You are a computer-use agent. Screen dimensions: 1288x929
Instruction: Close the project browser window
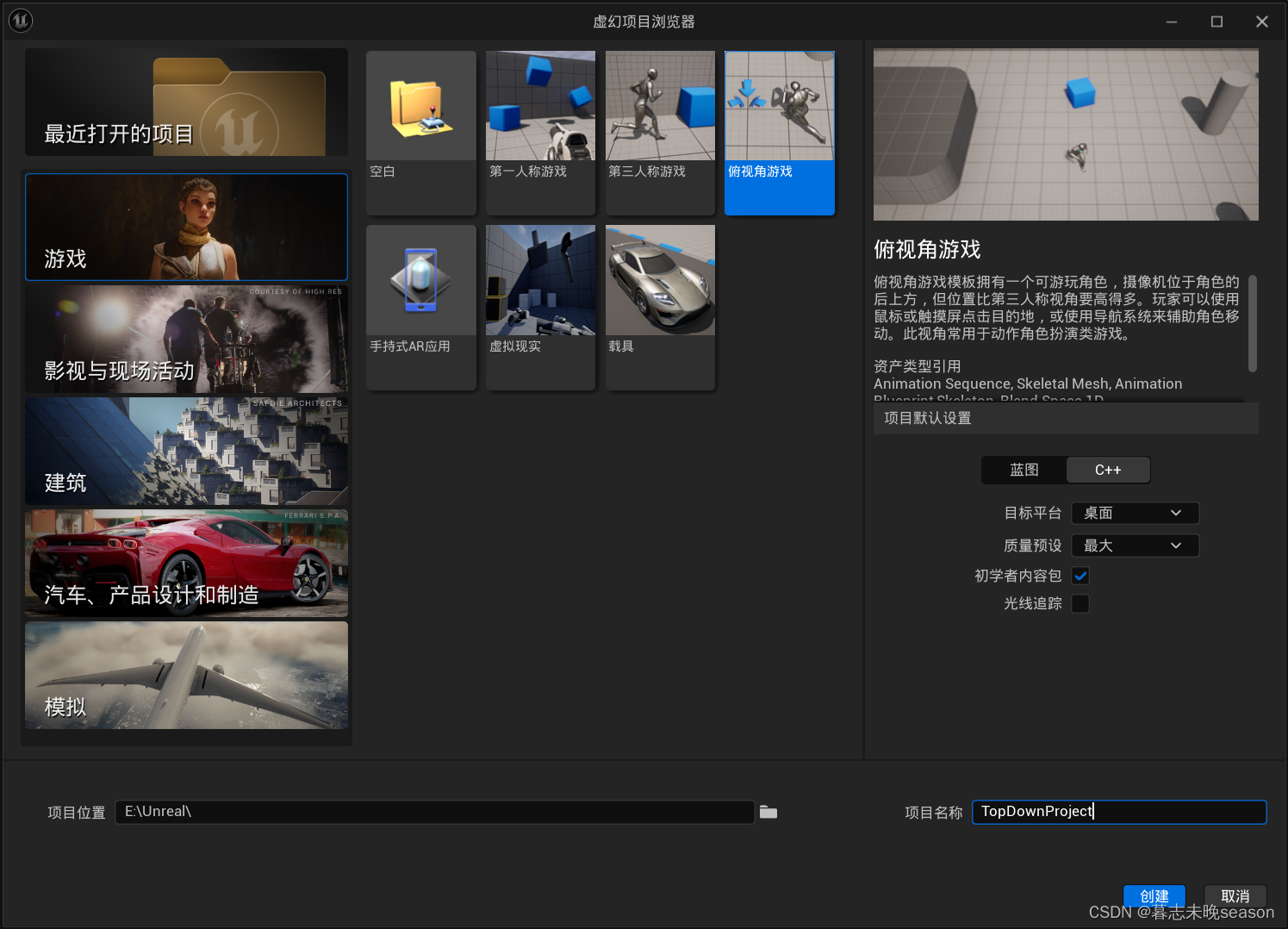pyautogui.click(x=1262, y=22)
